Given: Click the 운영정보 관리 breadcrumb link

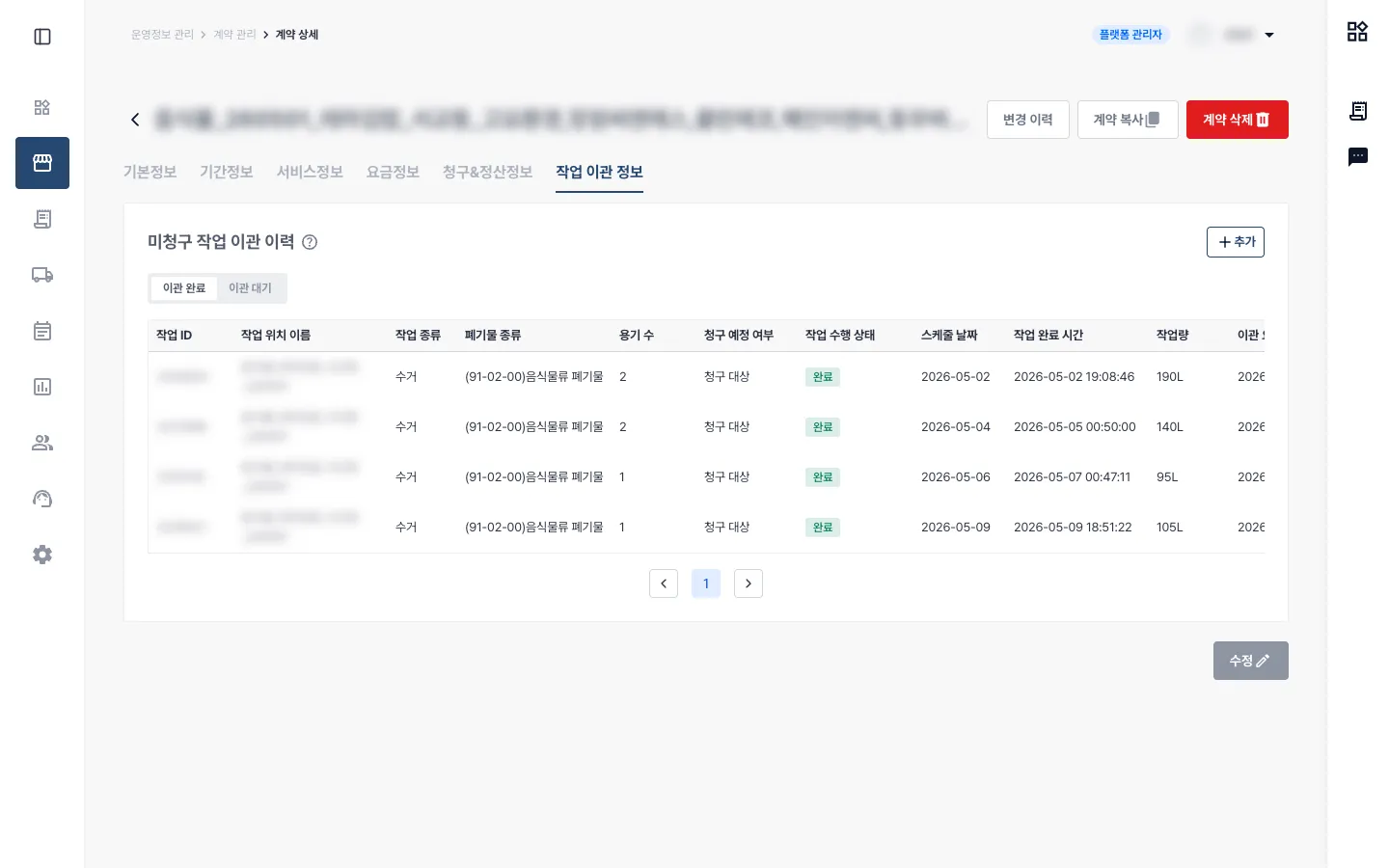Looking at the screenshot, I should [162, 35].
